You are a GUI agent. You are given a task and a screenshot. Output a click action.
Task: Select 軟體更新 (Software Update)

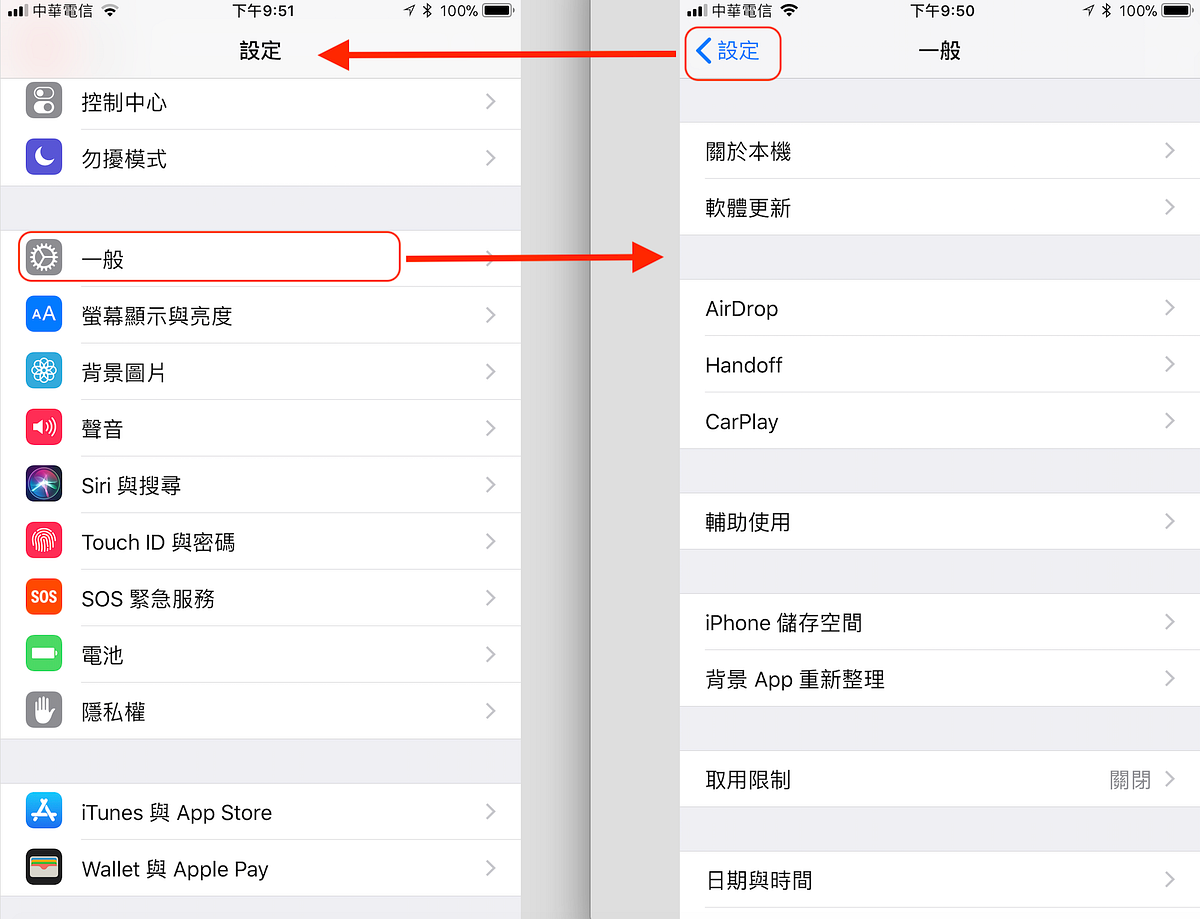[940, 208]
